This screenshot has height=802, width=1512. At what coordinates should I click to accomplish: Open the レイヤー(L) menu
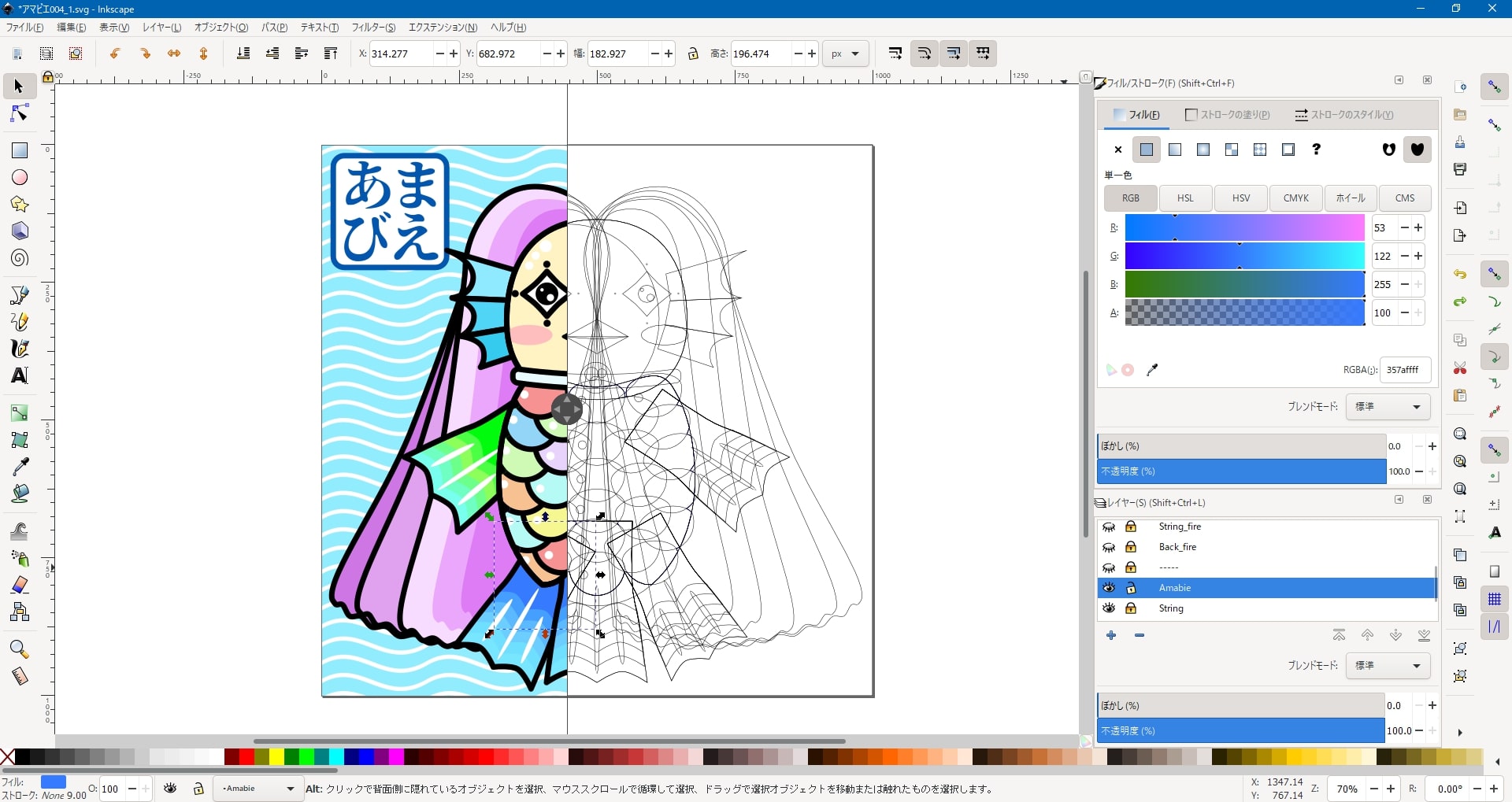coord(161,28)
